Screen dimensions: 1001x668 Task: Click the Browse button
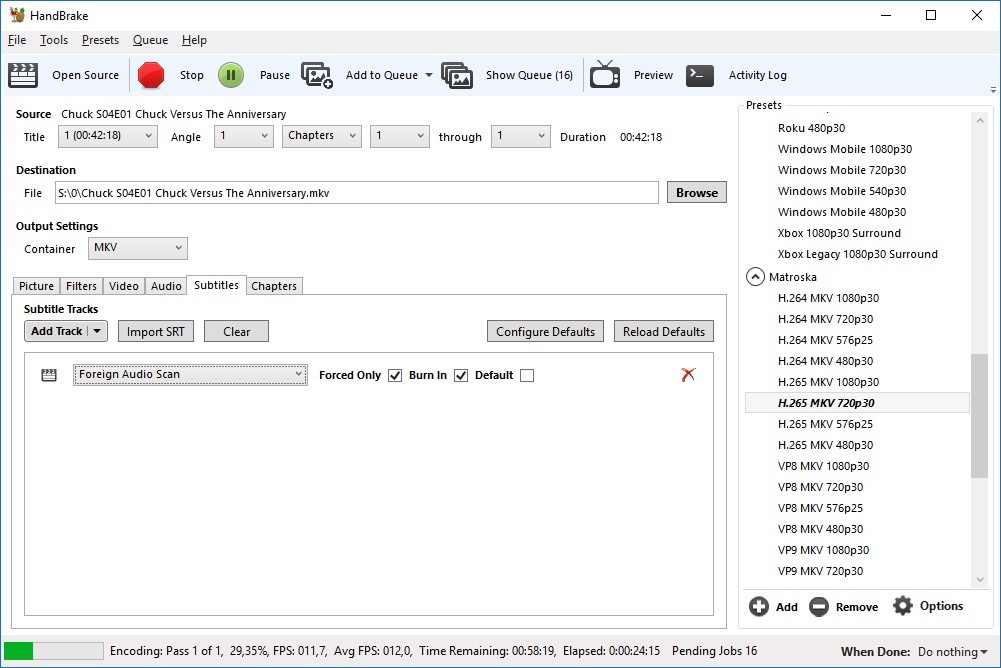pyautogui.click(x=696, y=193)
